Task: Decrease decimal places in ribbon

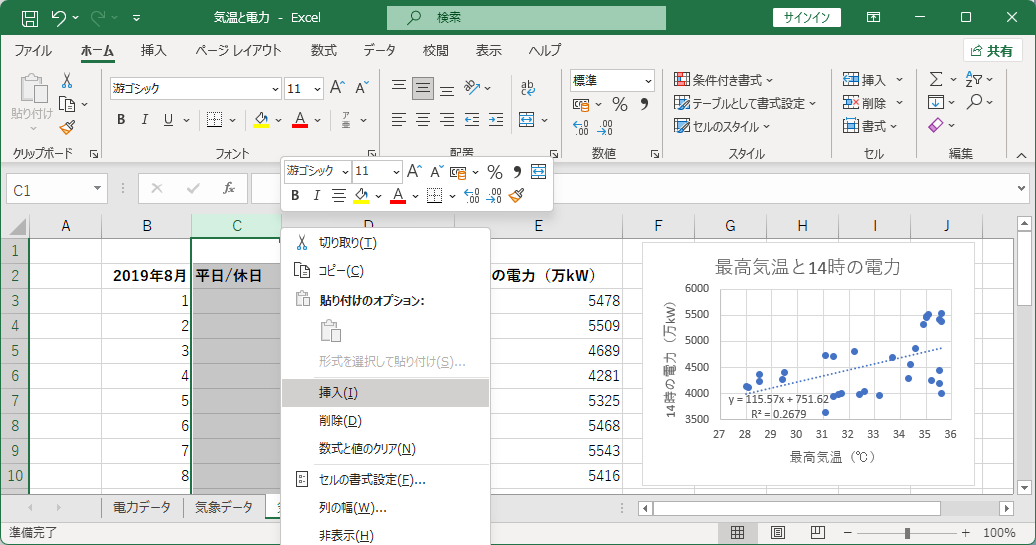Action: point(605,127)
